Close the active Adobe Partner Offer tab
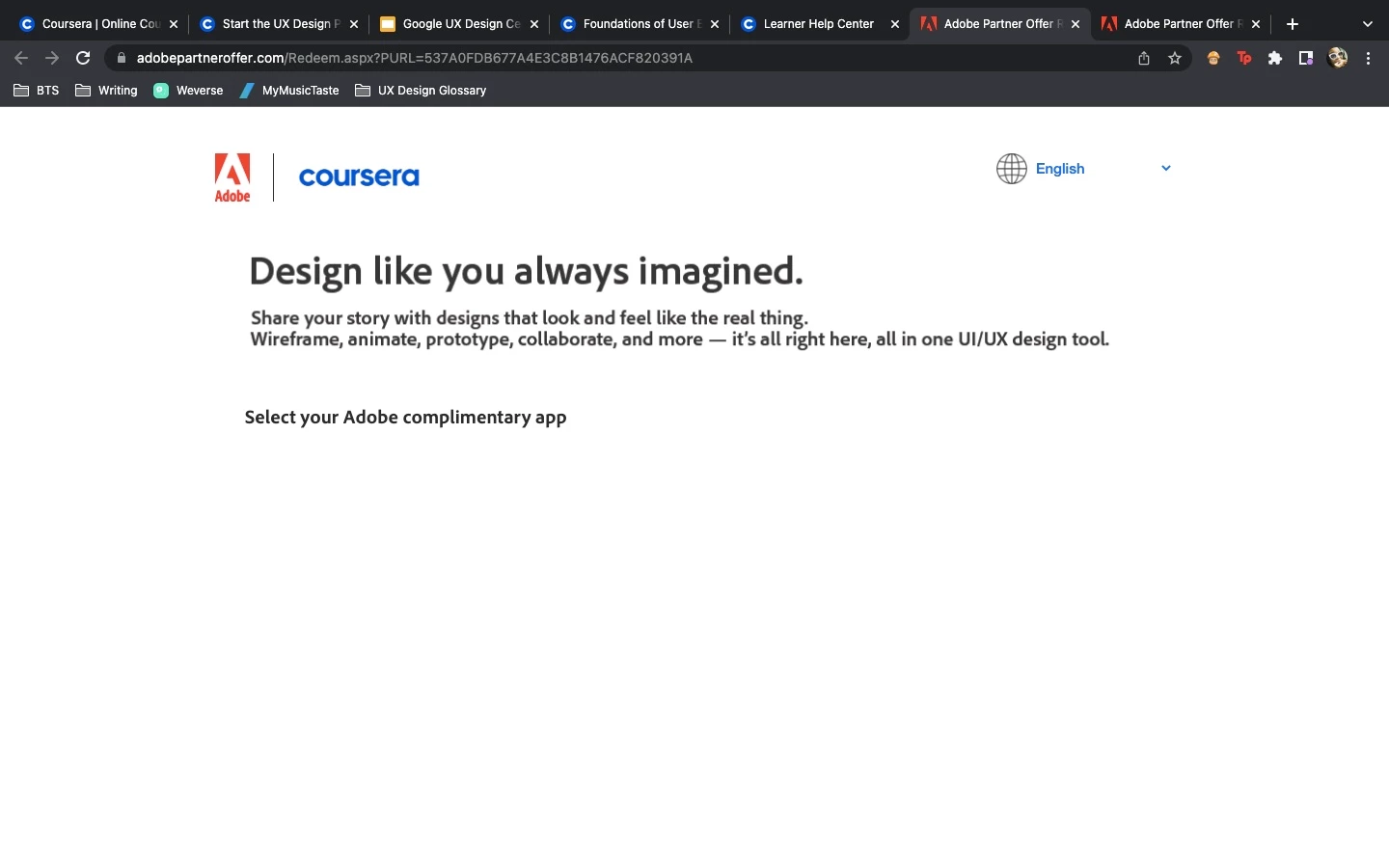The image size is (1389, 868). pyautogui.click(x=1076, y=24)
